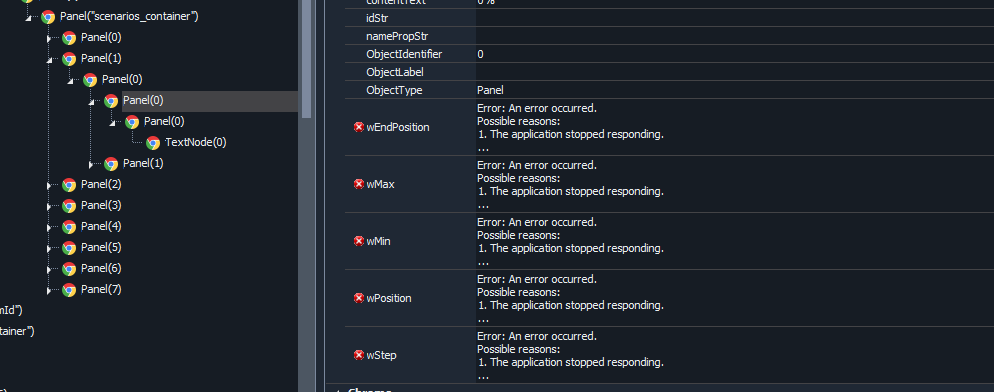Click the ObjectType property value Panel
This screenshot has height=392, width=994.
point(490,90)
